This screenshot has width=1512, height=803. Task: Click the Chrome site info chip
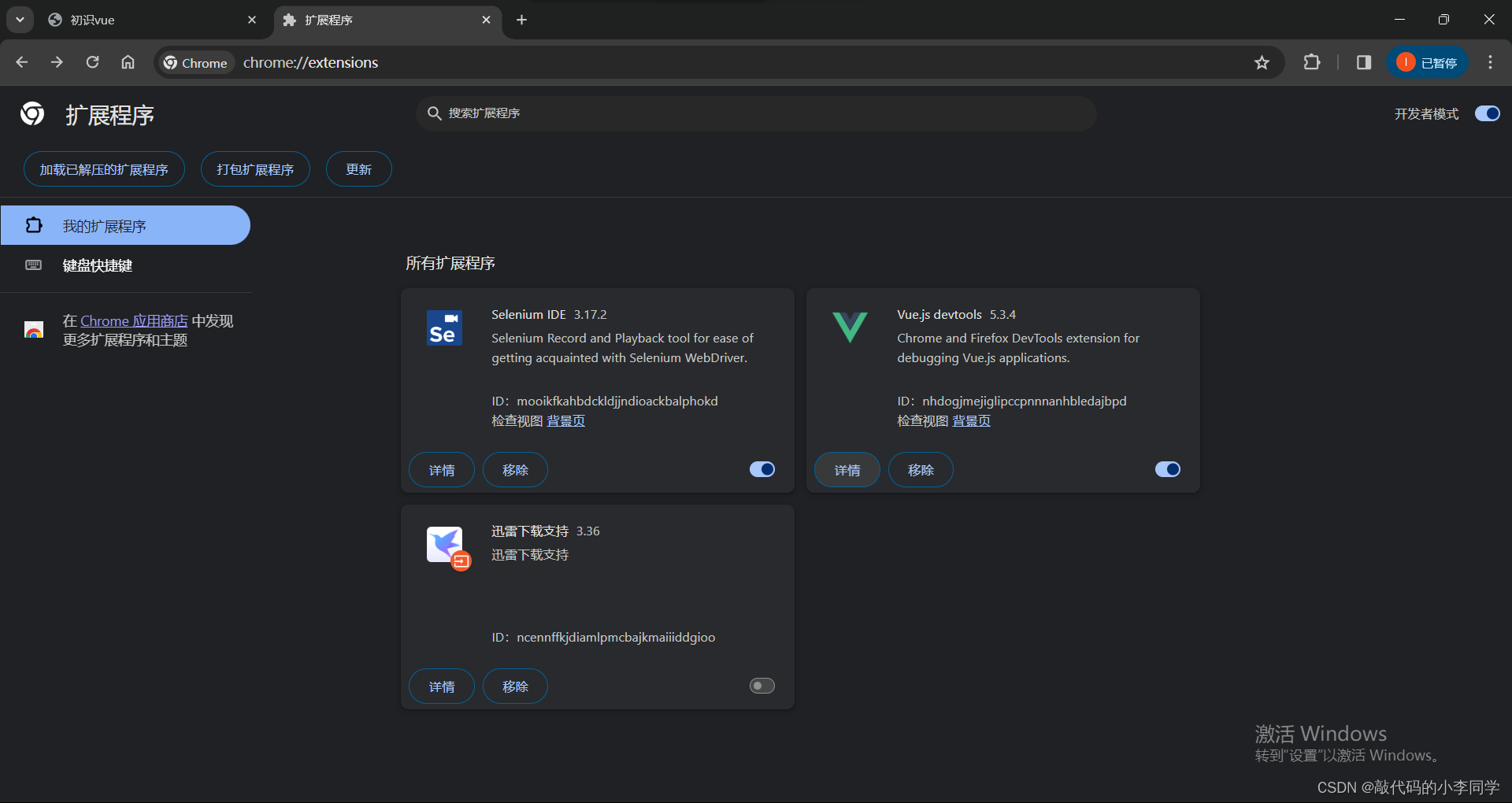point(195,62)
